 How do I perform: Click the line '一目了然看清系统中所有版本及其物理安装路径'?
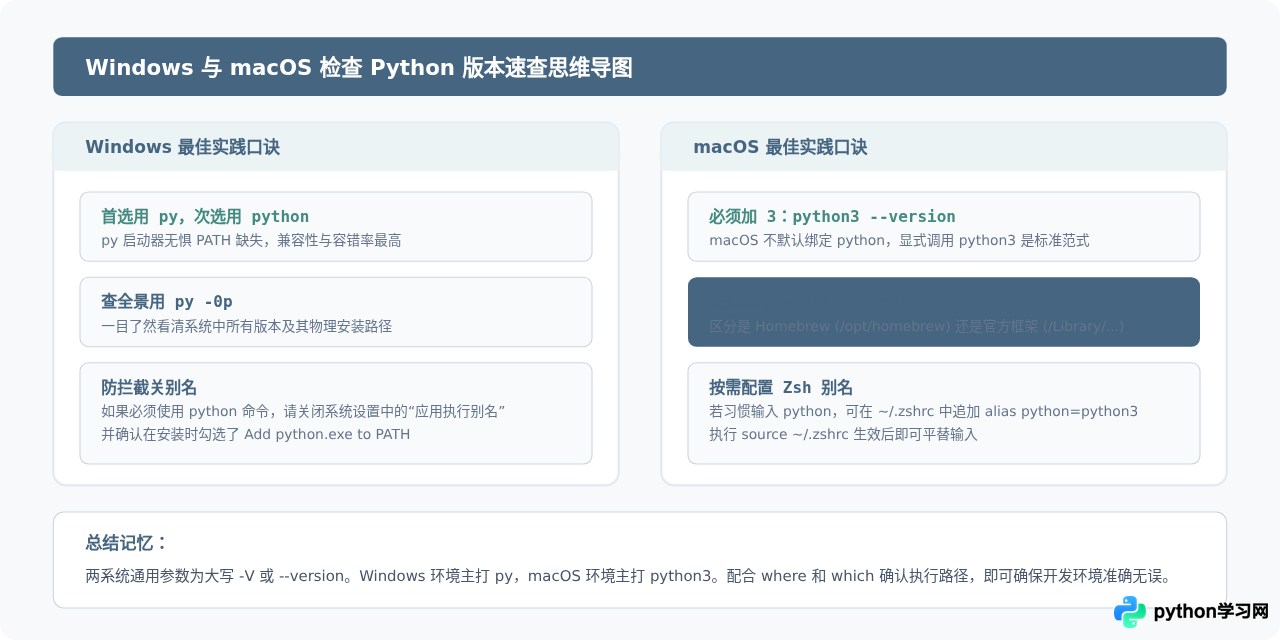point(246,326)
